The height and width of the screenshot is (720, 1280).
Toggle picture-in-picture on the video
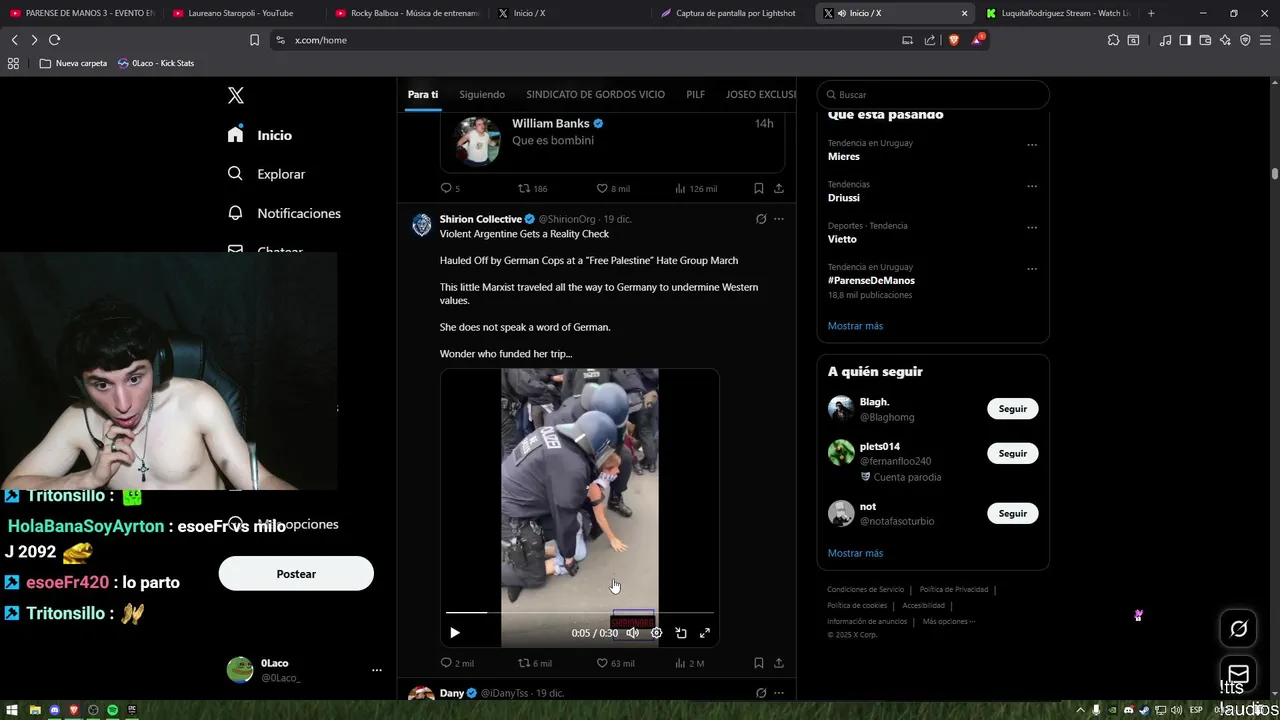point(681,633)
